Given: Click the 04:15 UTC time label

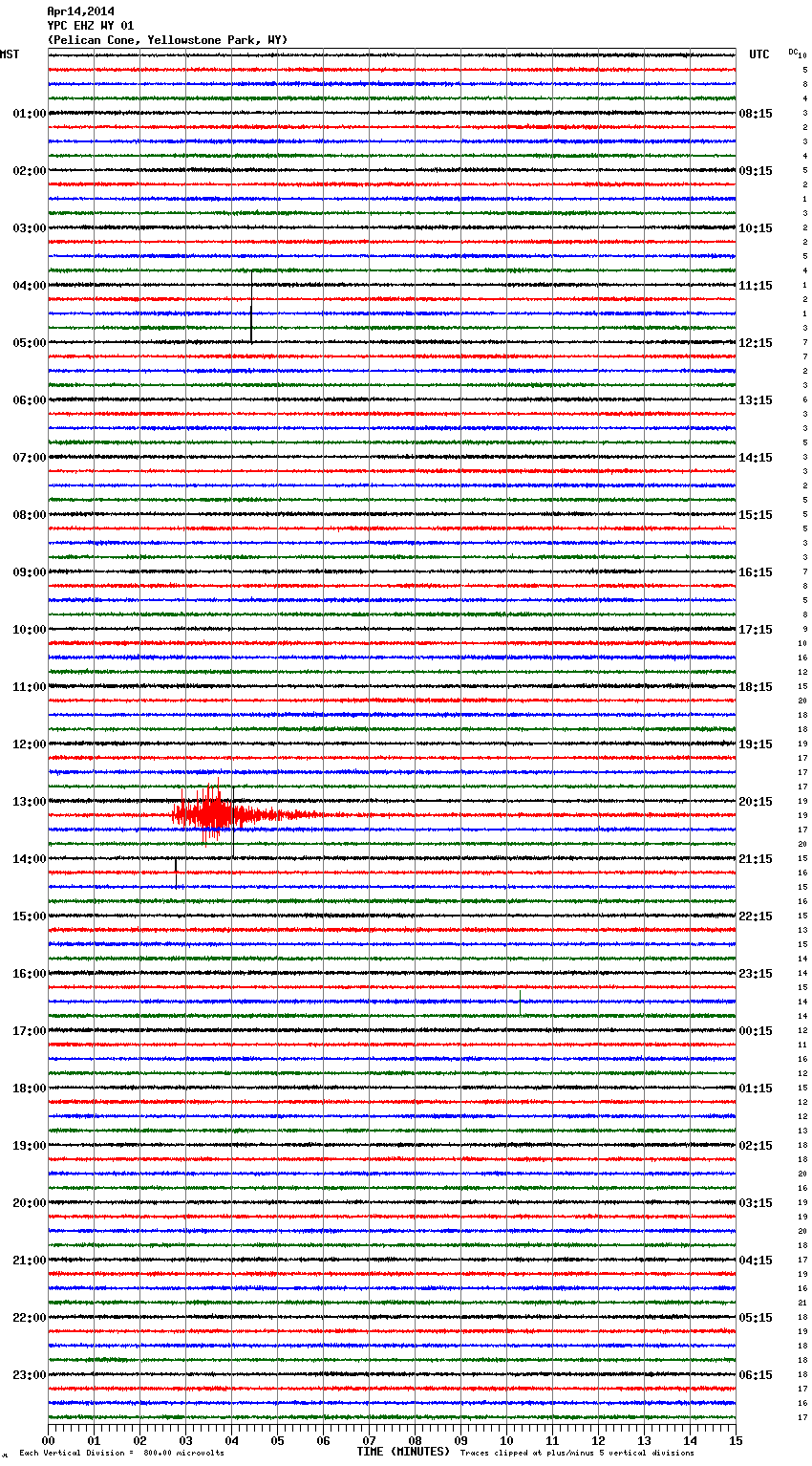Looking at the screenshot, I should 756,1261.
